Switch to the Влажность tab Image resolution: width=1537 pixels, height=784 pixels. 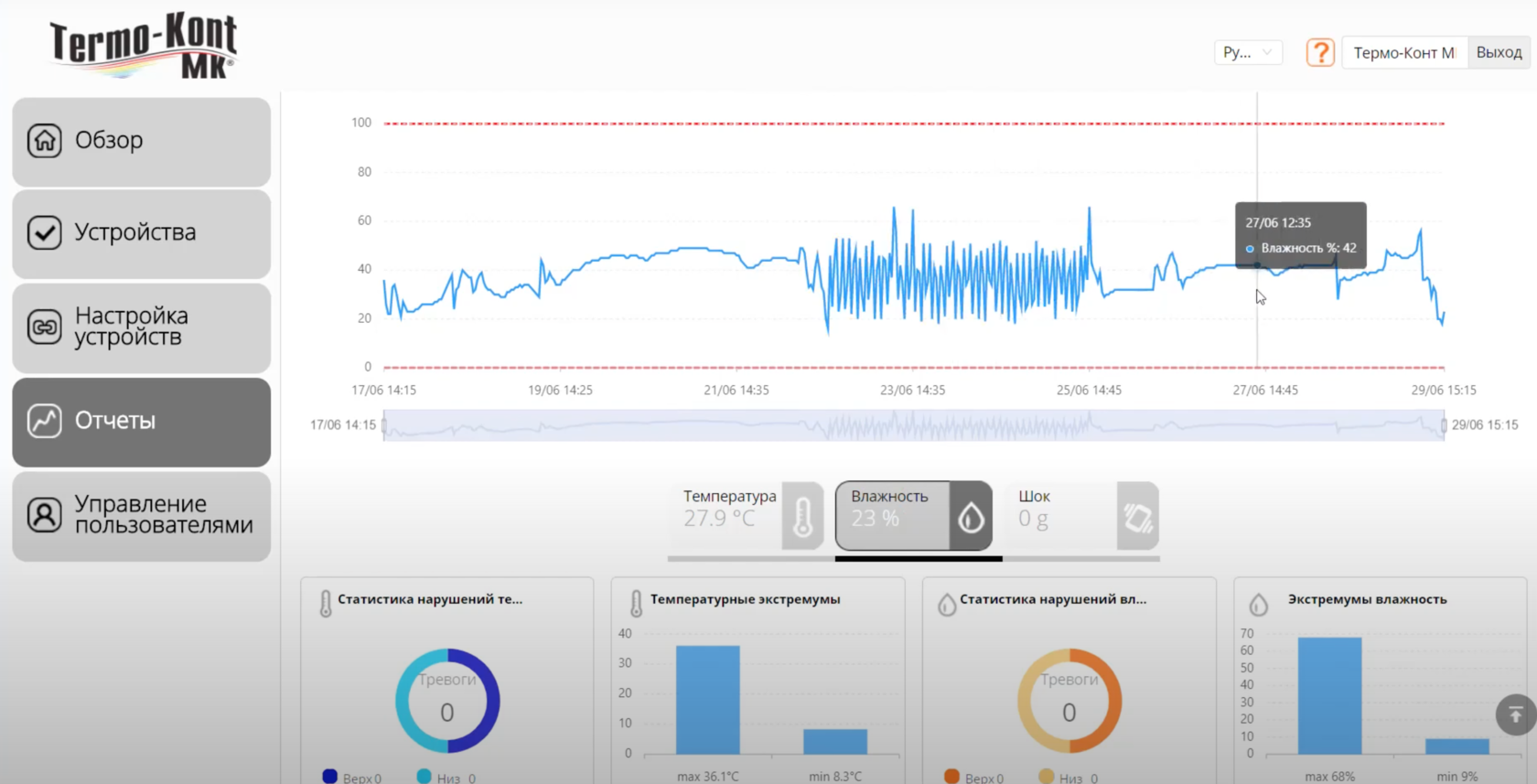pos(914,516)
